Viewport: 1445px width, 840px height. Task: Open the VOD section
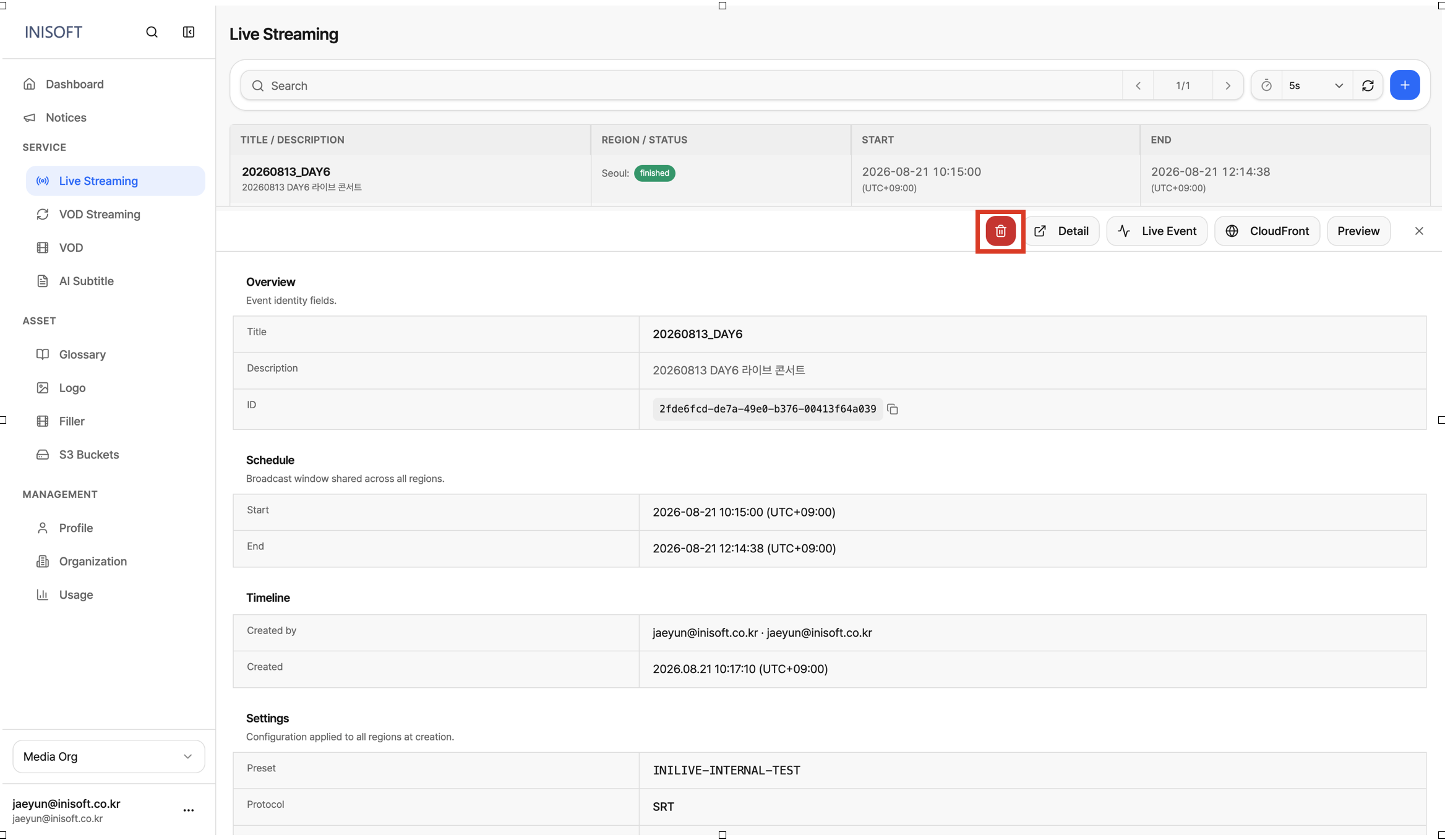[116, 247]
